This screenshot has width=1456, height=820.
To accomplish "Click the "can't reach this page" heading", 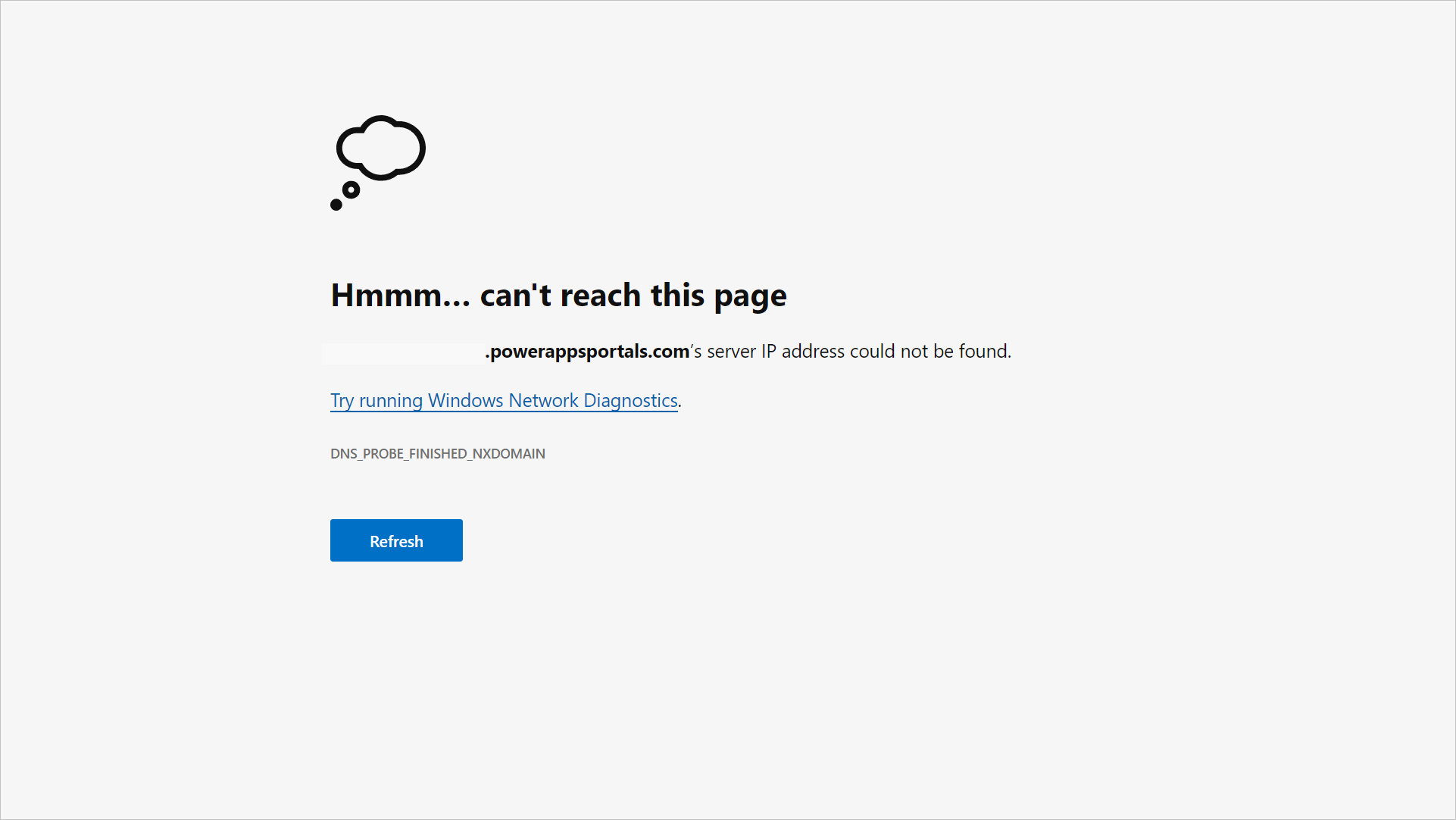I will [x=633, y=296].
